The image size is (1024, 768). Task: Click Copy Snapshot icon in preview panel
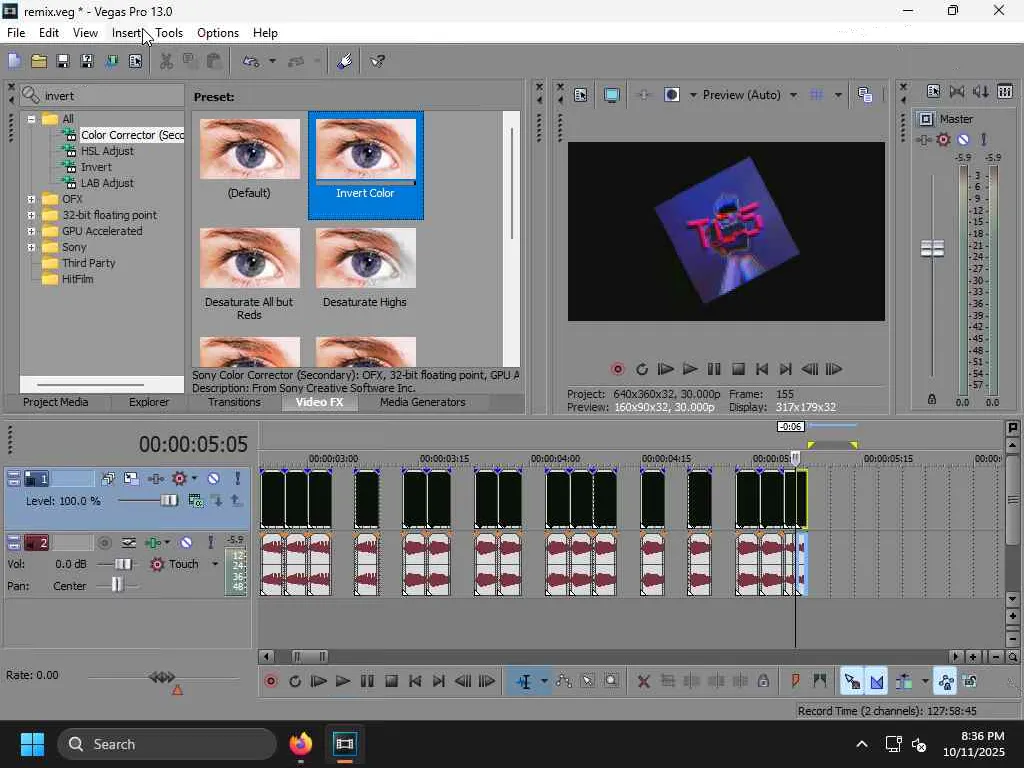point(865,95)
